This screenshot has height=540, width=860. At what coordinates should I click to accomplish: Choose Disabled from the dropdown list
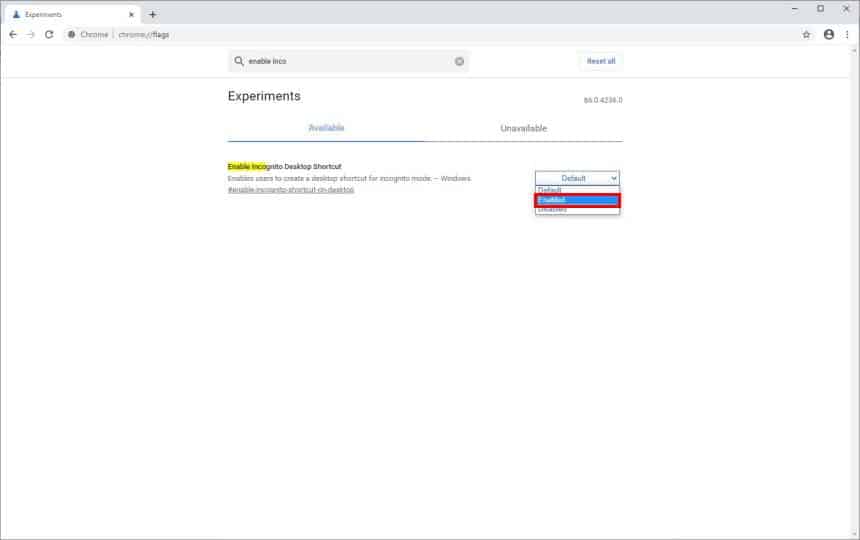(577, 209)
